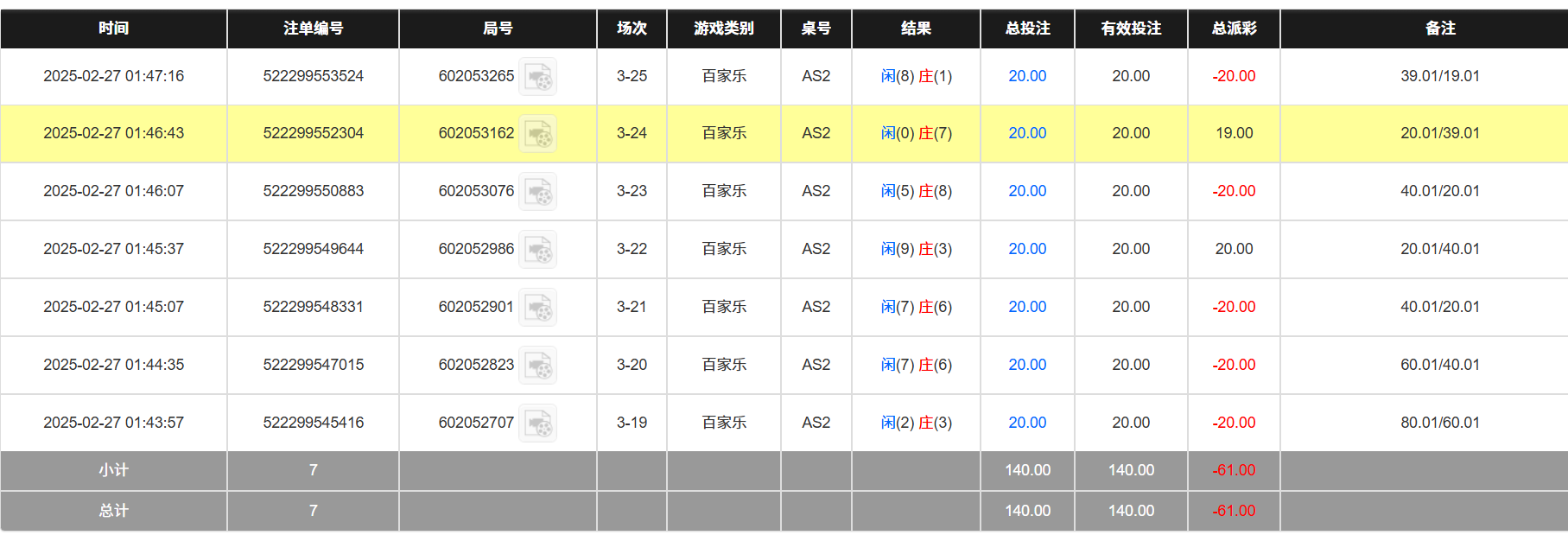Click replay icon beside round 602052986
This screenshot has width=1568, height=535.
(x=537, y=250)
